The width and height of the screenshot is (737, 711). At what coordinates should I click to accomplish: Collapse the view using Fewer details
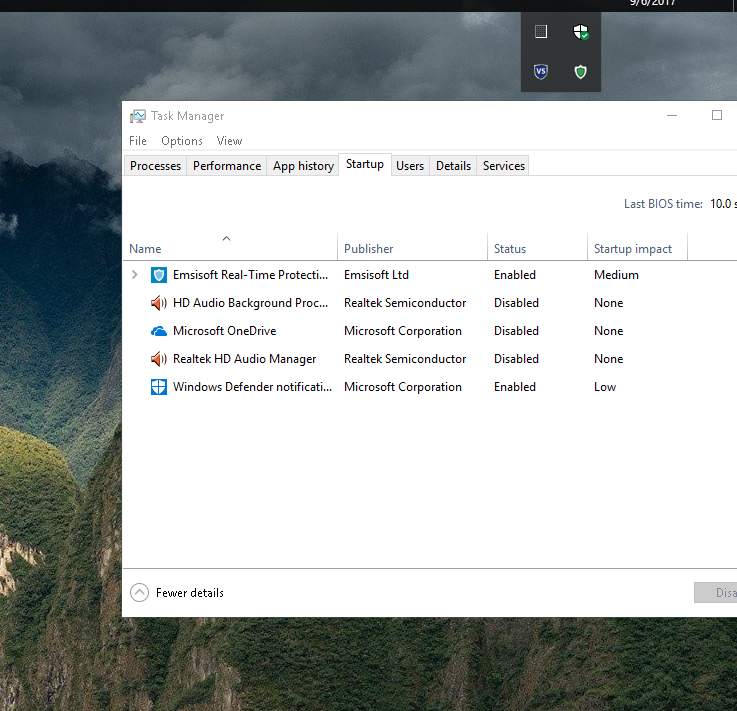point(178,593)
